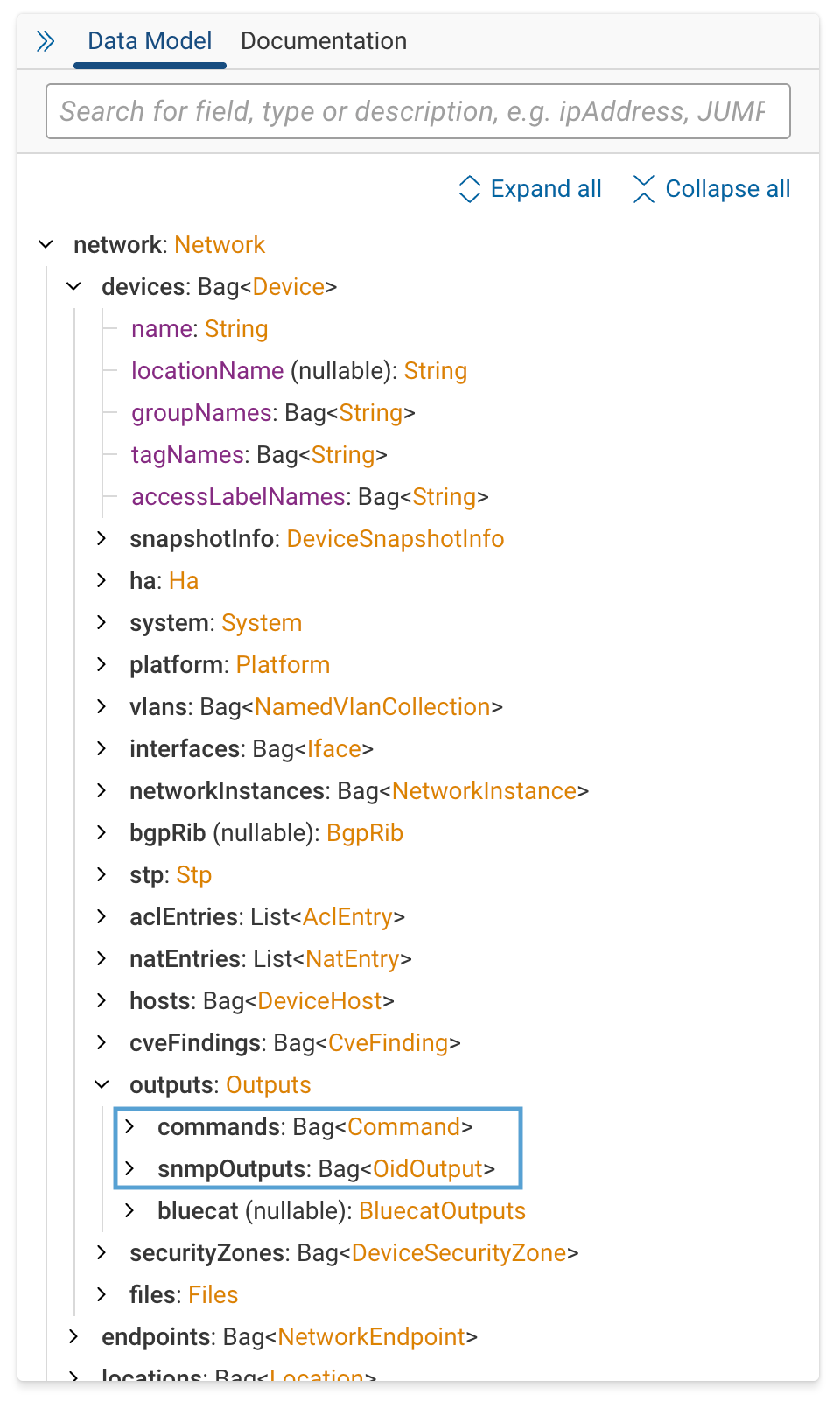Viewport: 840px width, 1402px height.
Task: Expand the securityZones node
Action: [101, 1252]
